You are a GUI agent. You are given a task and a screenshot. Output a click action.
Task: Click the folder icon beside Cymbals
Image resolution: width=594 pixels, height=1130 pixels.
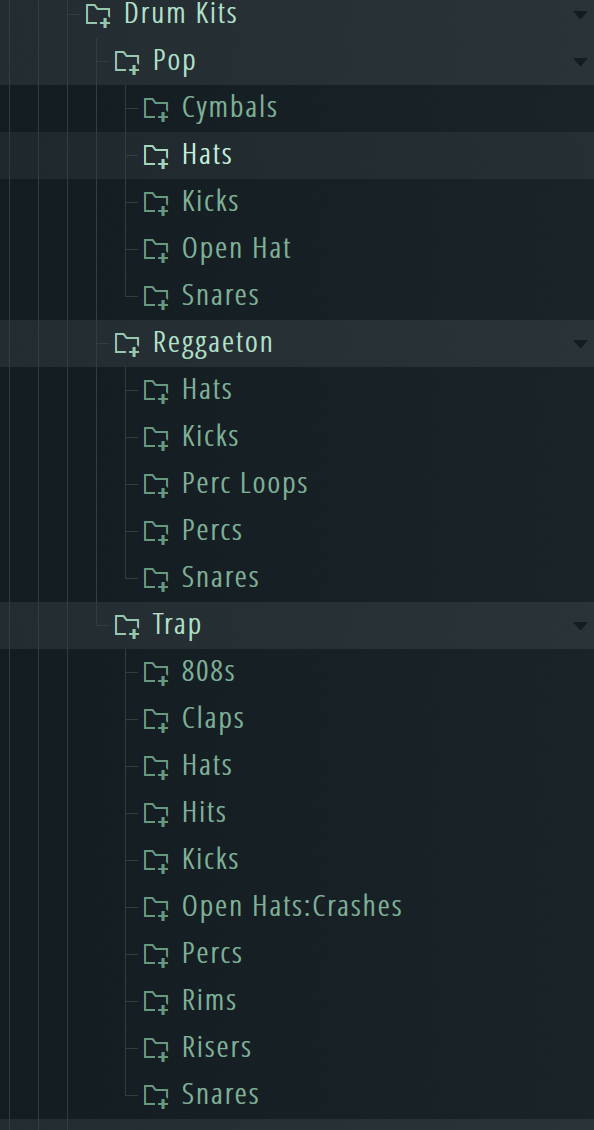click(156, 109)
